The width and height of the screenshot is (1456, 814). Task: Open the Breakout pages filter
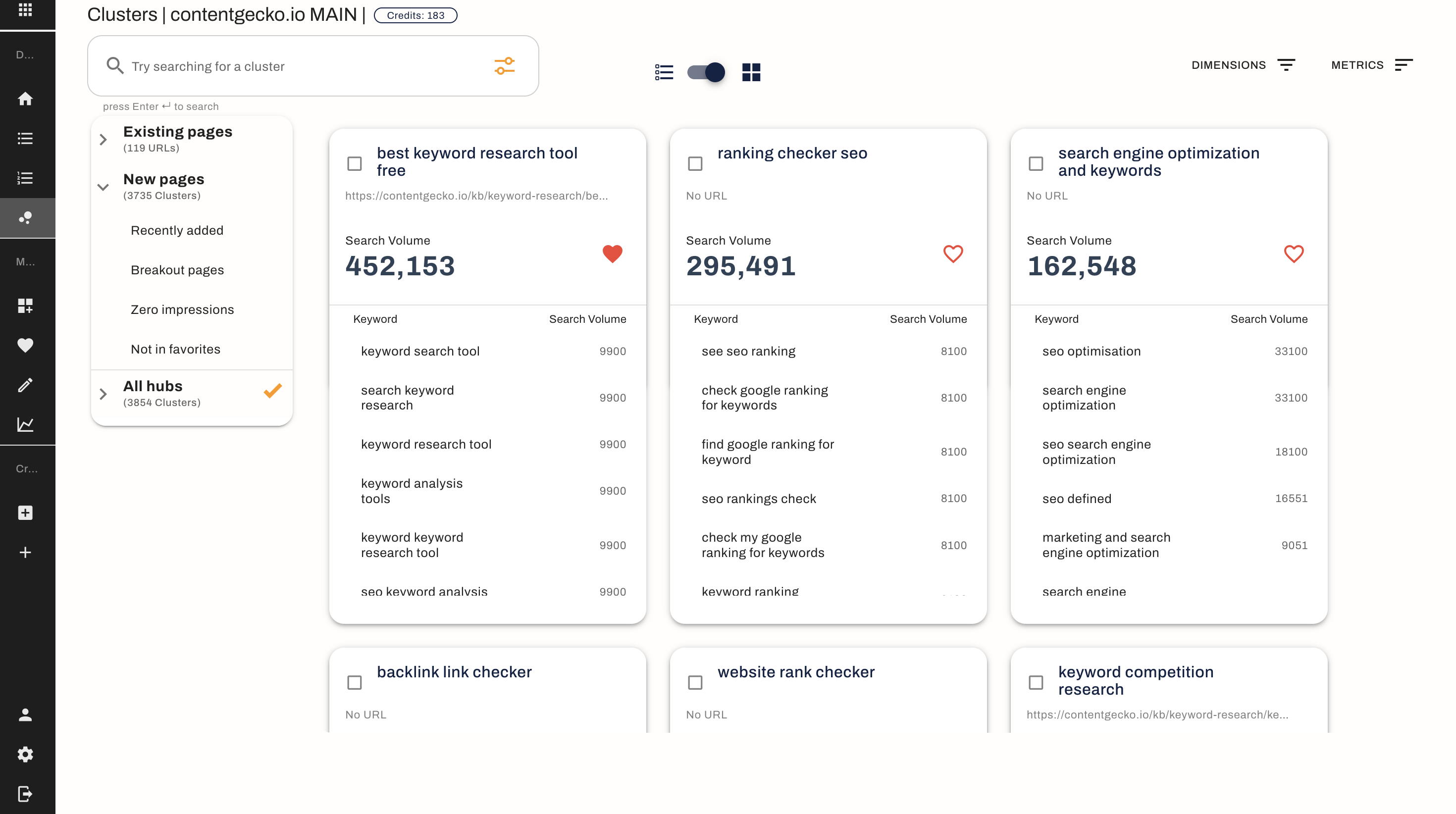[x=177, y=270]
